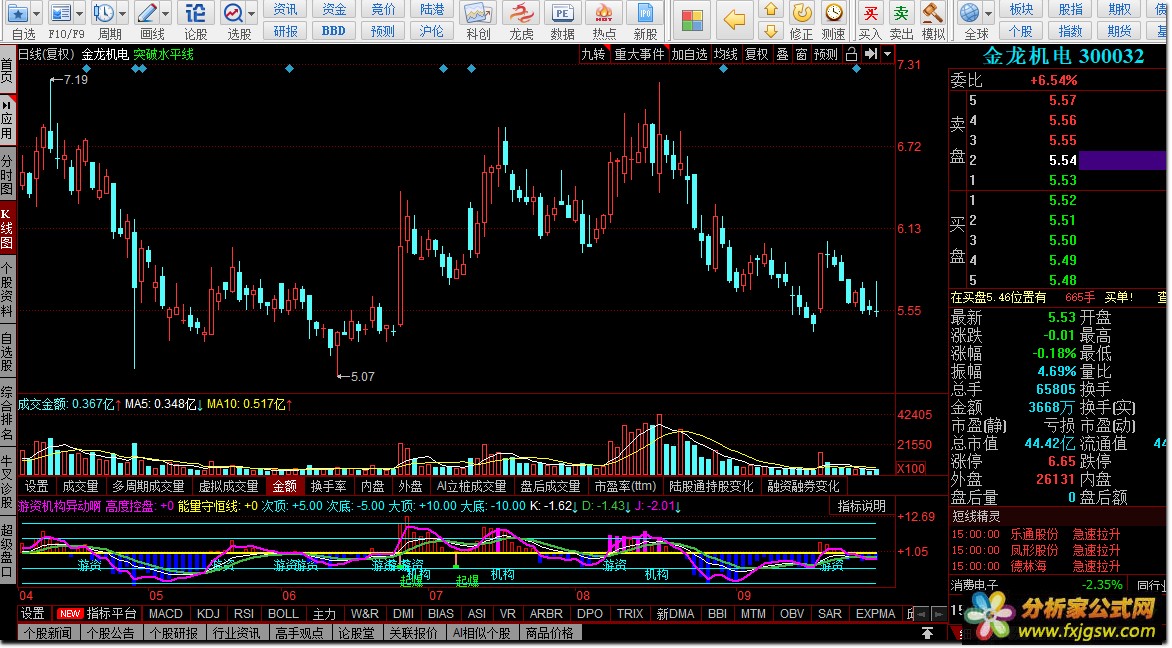Expand the 选股 dropdown arrow
The image size is (1172, 648).
pos(251,13)
